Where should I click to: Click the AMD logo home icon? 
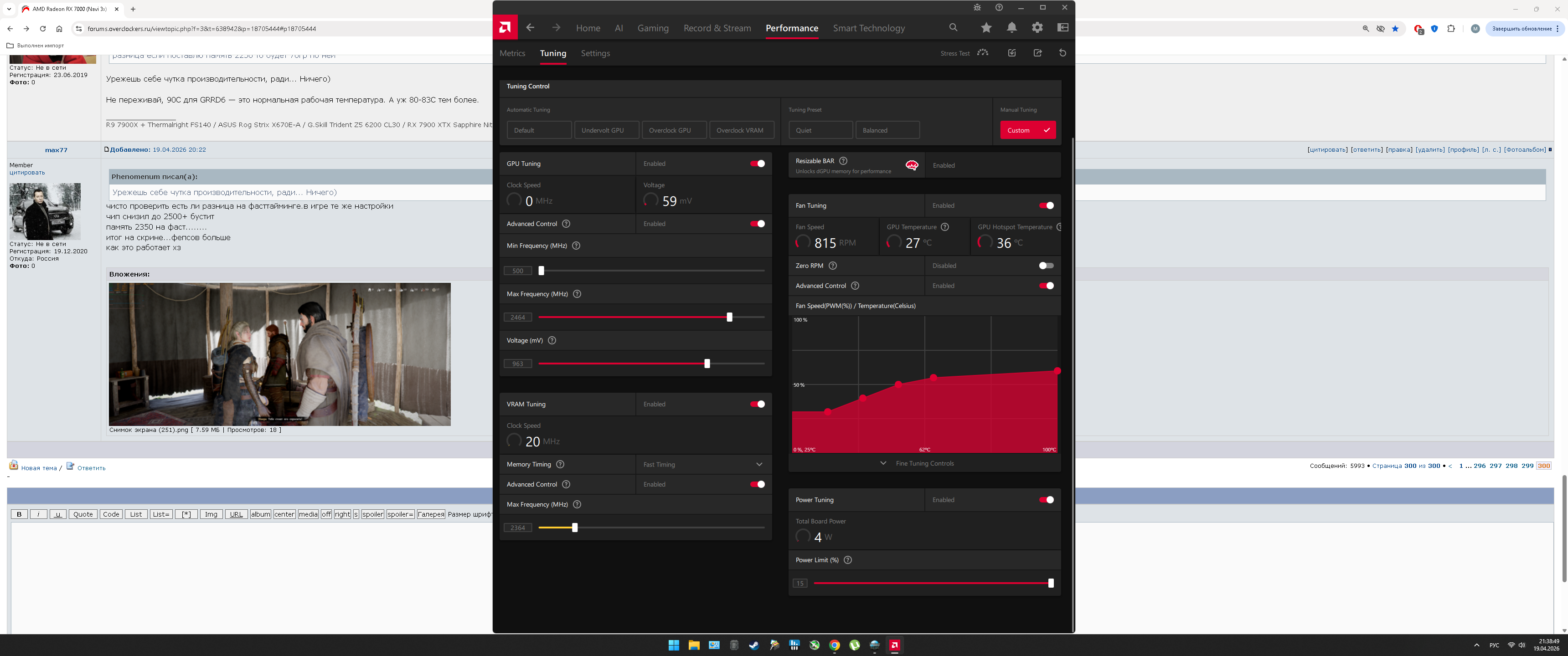[x=505, y=27]
